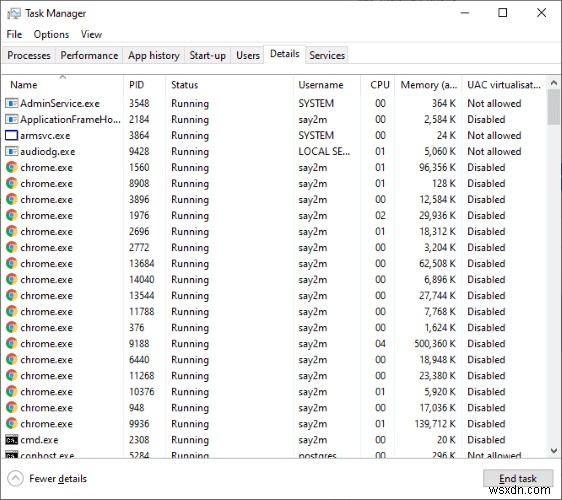This screenshot has width=562, height=500.
Task: Click the 96,356 K memory value
Action: pyautogui.click(x=437, y=167)
